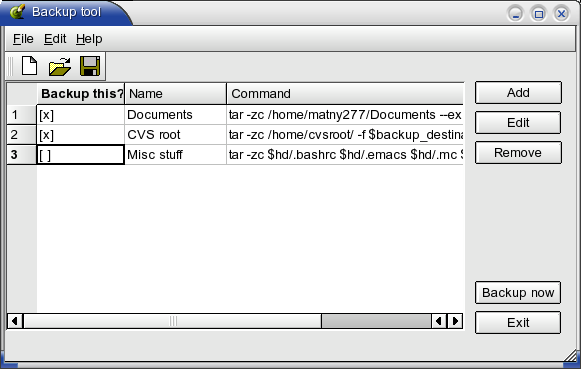Select row header 2
The height and width of the screenshot is (369, 581).
pos(22,135)
